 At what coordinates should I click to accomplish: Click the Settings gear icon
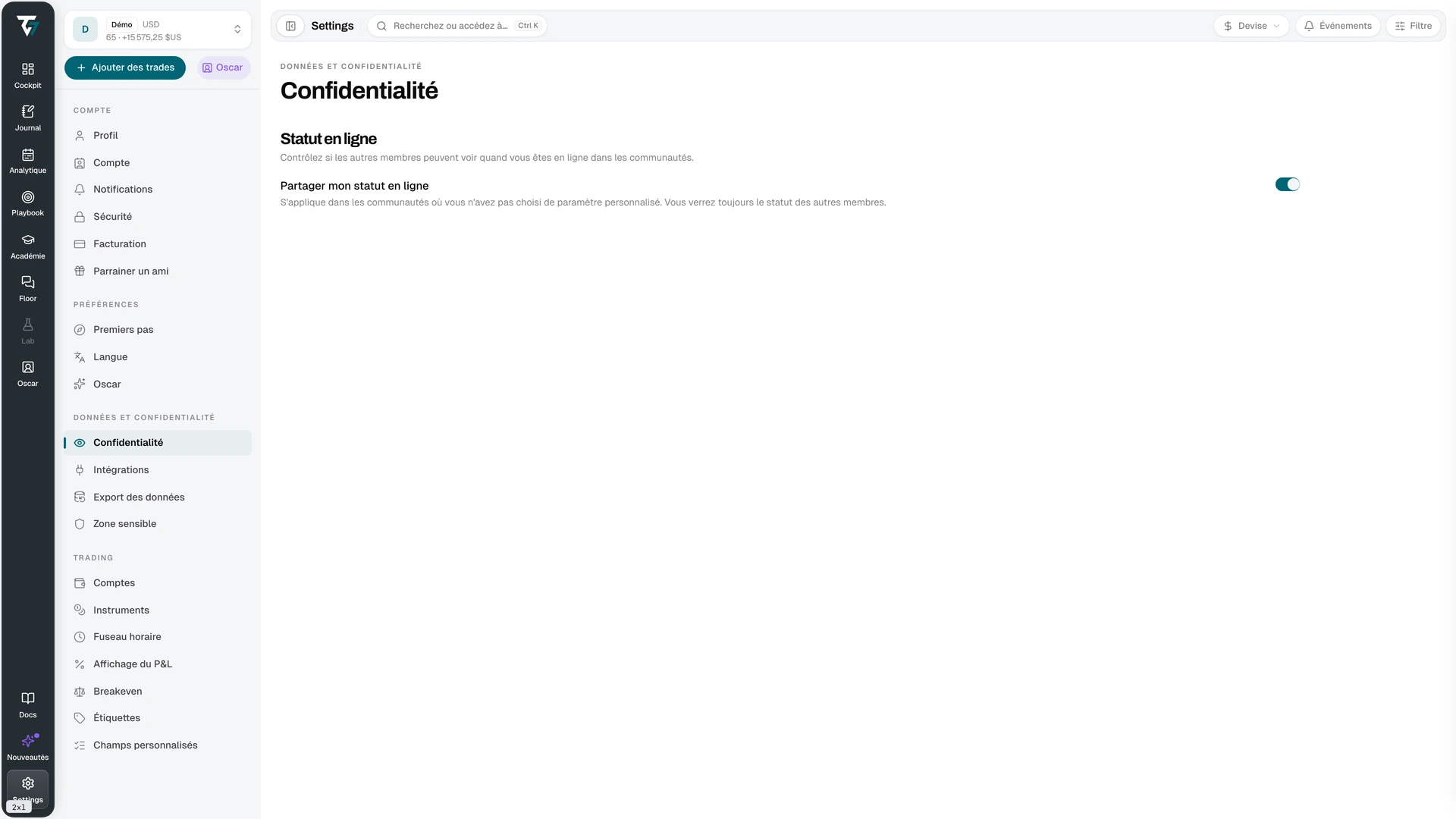click(28, 783)
